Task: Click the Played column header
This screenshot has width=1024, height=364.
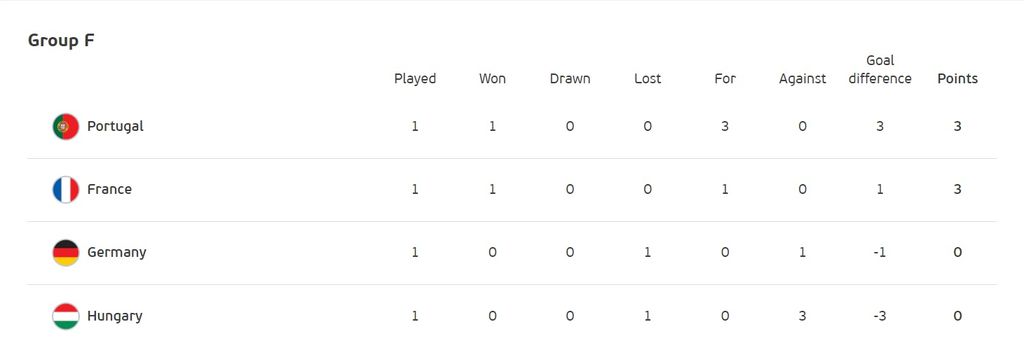Action: (x=415, y=79)
